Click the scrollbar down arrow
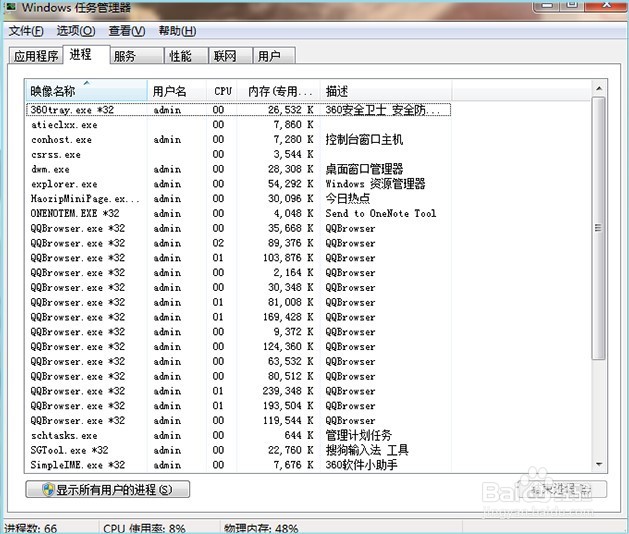 (x=599, y=465)
